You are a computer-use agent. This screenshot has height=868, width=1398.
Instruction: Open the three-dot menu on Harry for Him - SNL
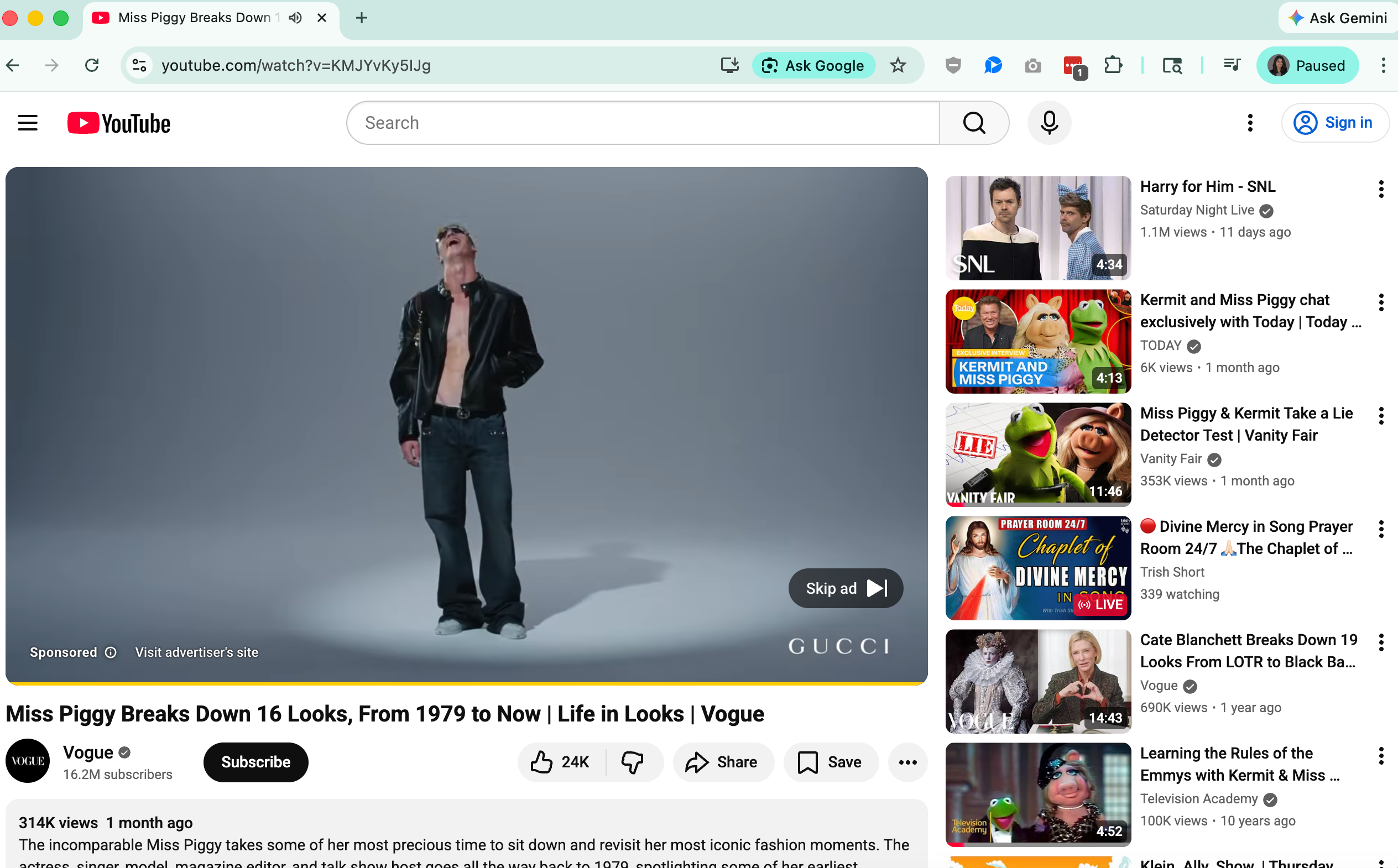click(1380, 189)
